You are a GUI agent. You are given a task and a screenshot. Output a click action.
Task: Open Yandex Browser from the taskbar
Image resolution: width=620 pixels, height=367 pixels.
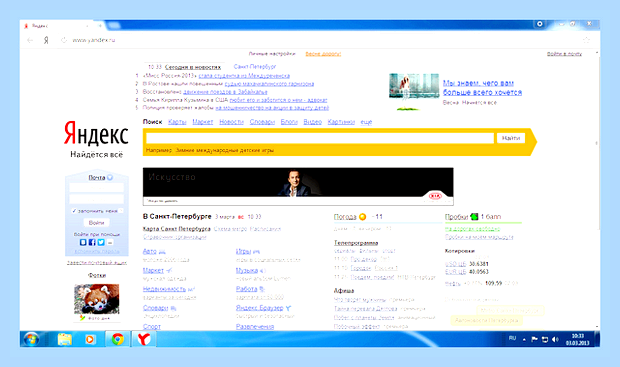144,339
